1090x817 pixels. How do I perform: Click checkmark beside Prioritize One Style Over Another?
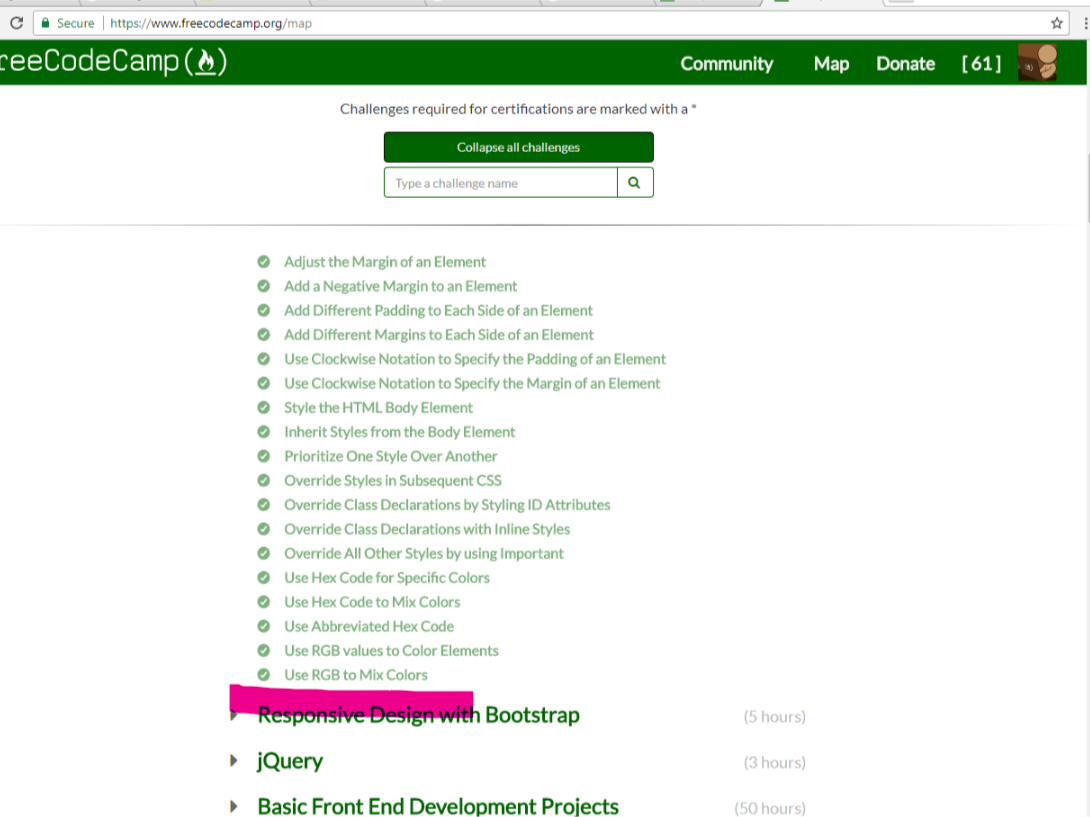point(263,456)
